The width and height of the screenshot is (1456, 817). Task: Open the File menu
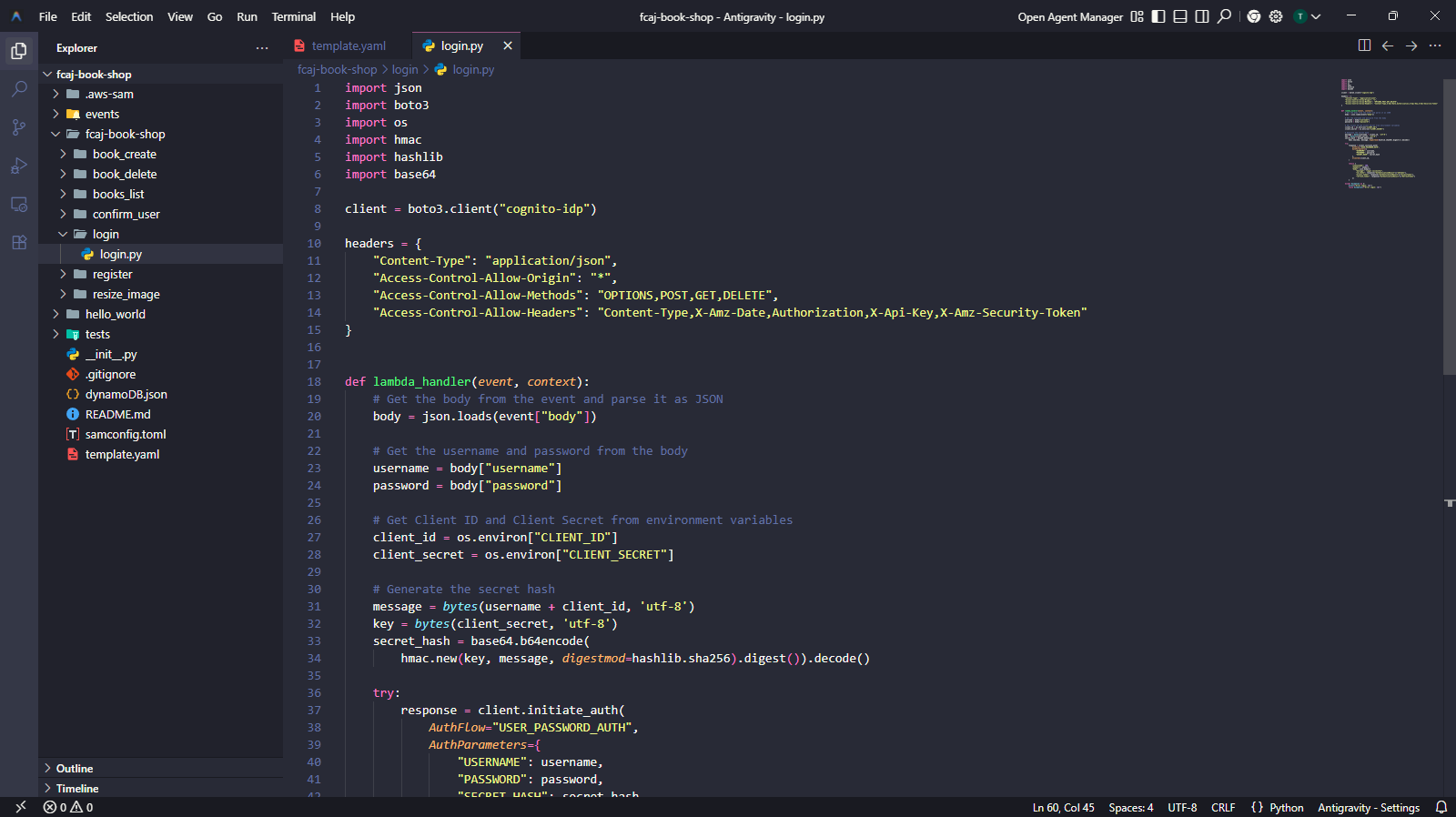tap(48, 16)
